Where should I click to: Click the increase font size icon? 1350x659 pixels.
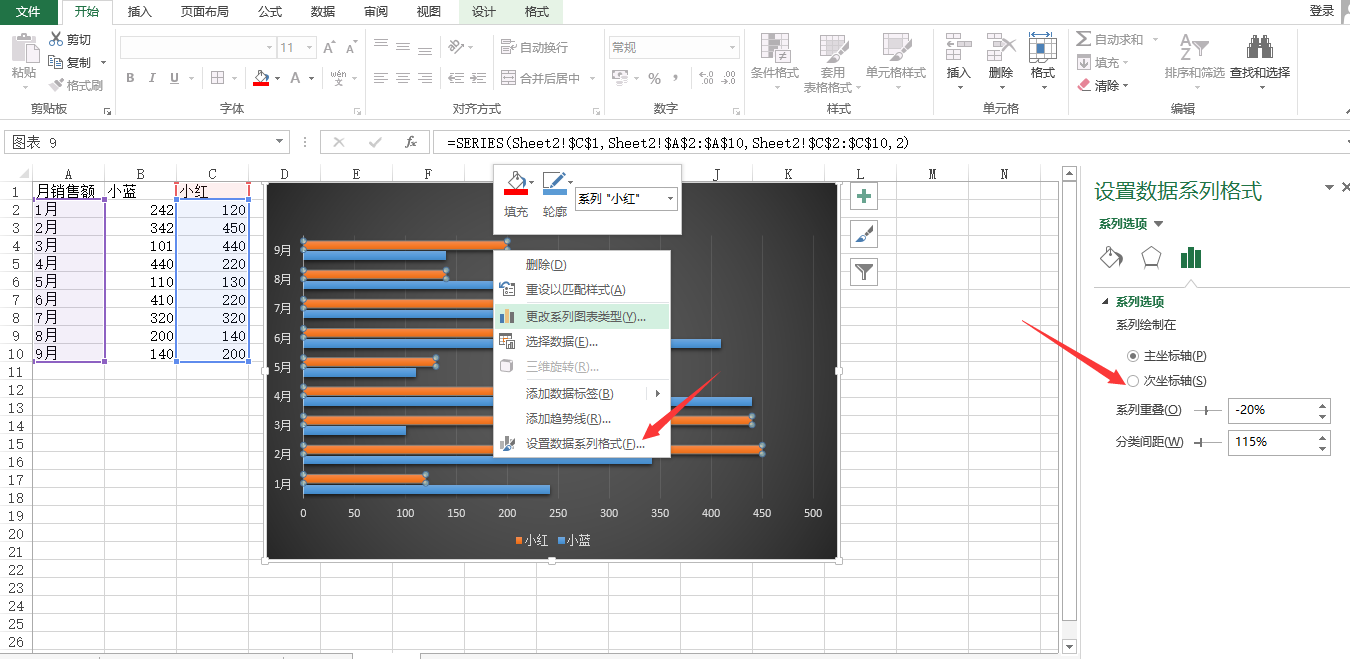click(327, 47)
